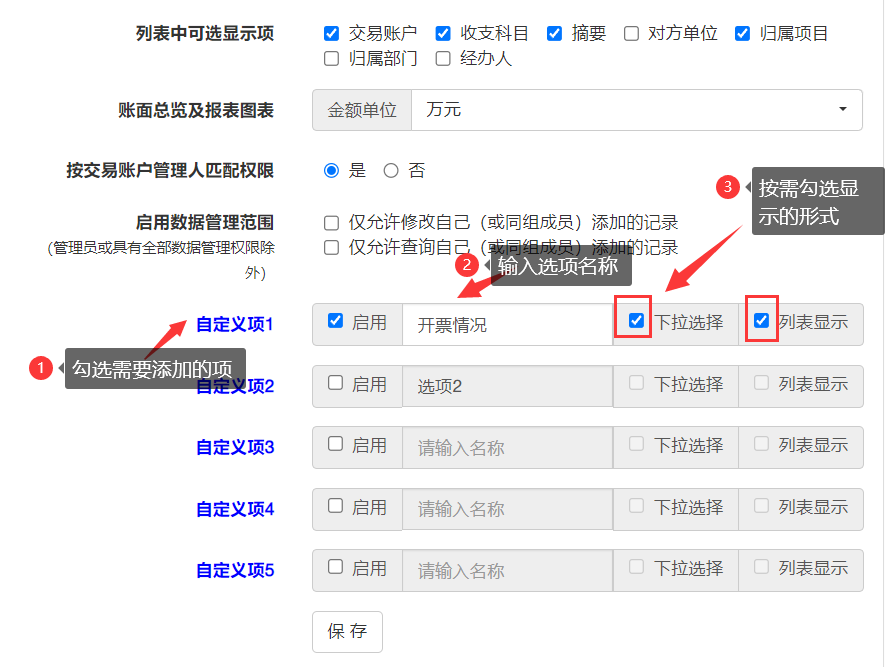Enable the 启用 checkbox for 自定义项2
This screenshot has height=667, width=886.
[x=336, y=383]
